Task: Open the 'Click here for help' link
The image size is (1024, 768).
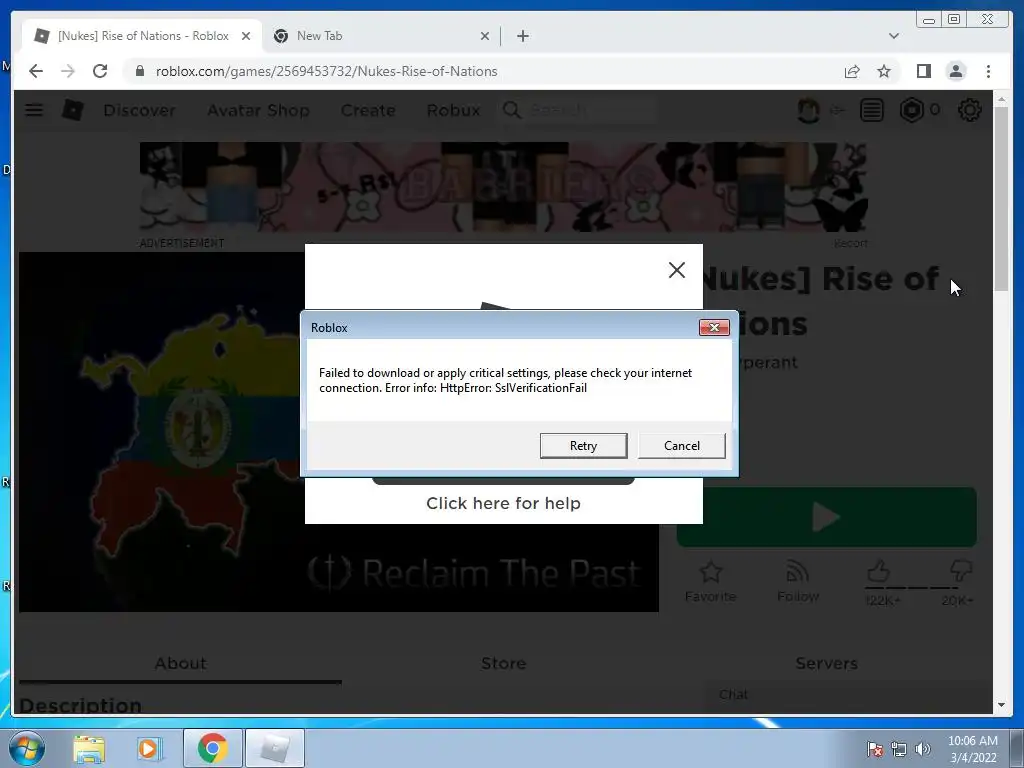Action: (x=503, y=503)
